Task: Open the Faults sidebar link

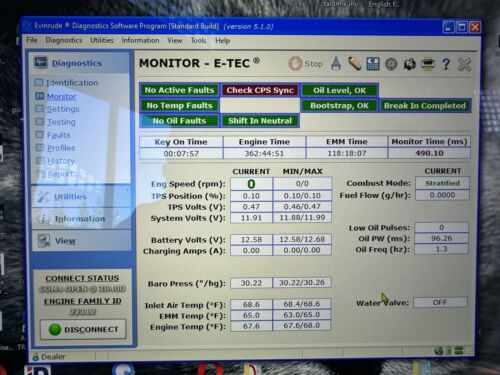Action: click(x=58, y=135)
